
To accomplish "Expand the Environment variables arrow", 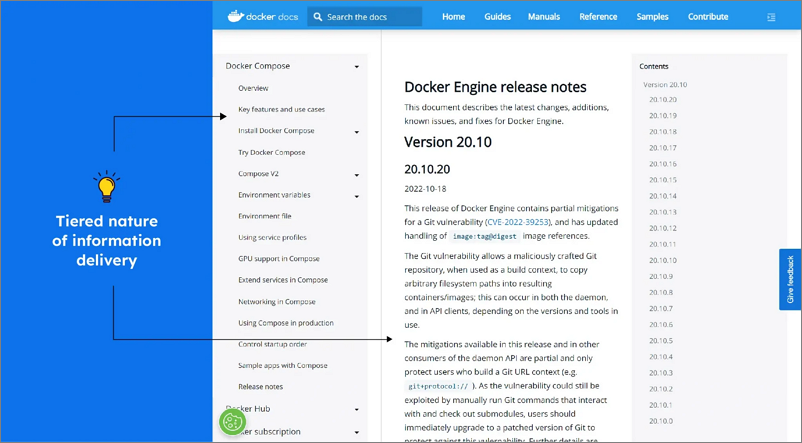I will pyautogui.click(x=357, y=196).
